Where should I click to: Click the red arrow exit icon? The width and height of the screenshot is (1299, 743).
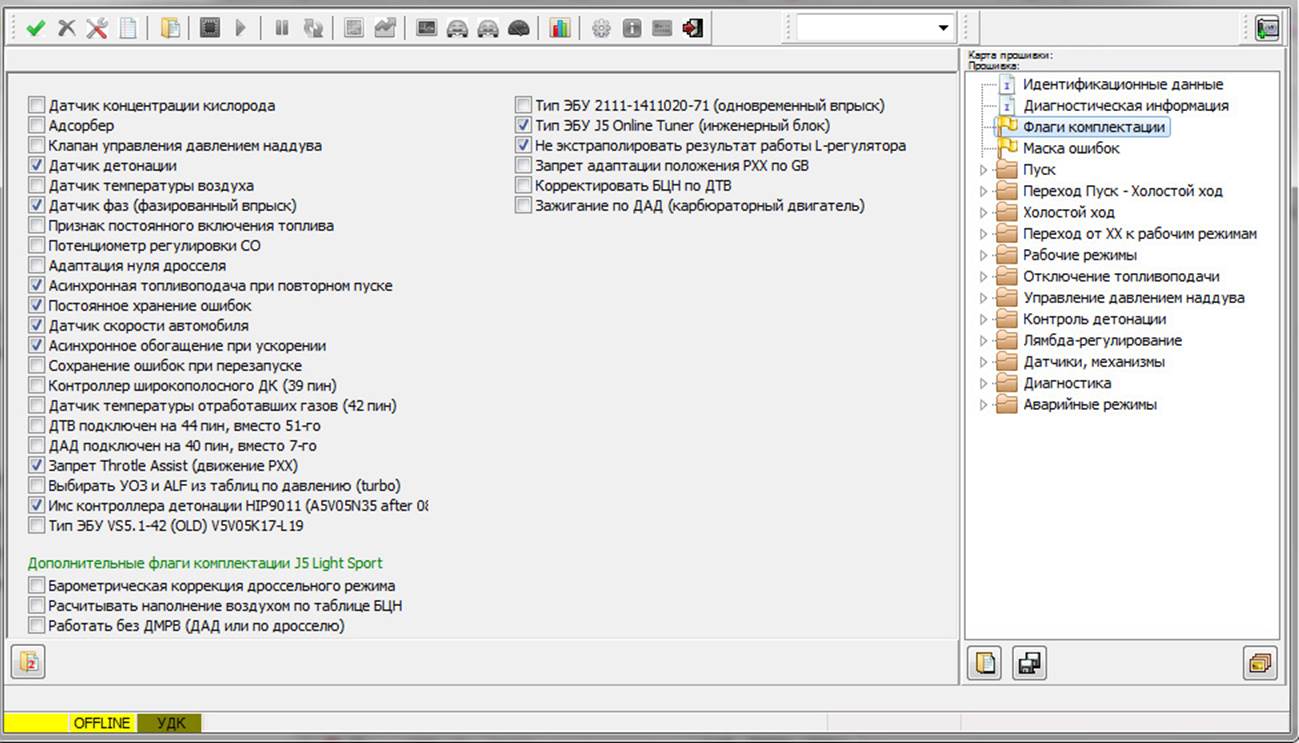[x=692, y=29]
